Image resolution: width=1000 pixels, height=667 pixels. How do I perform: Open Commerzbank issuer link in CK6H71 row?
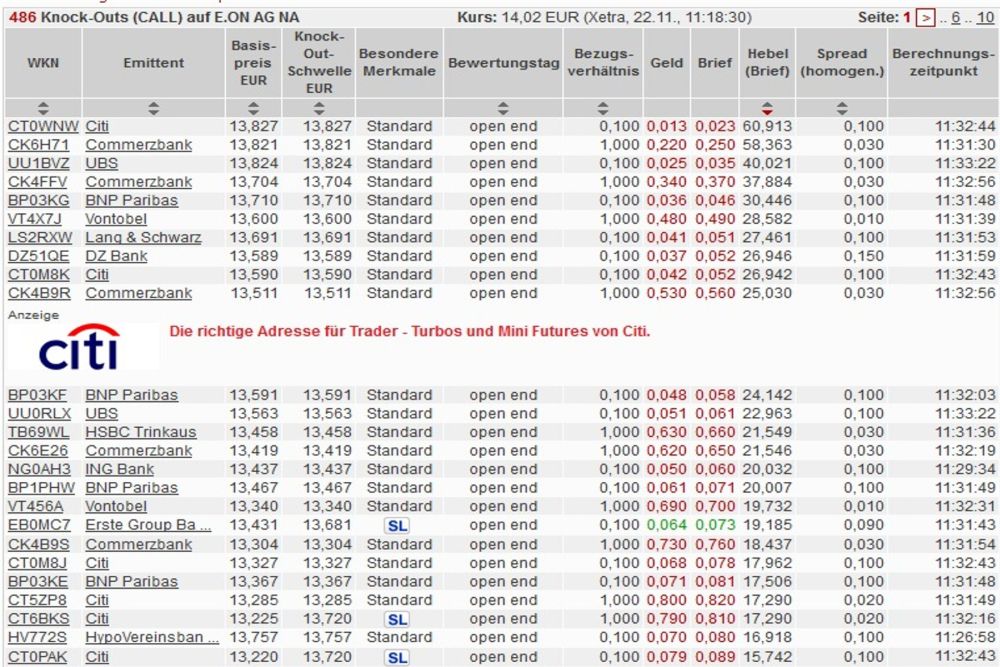138,145
